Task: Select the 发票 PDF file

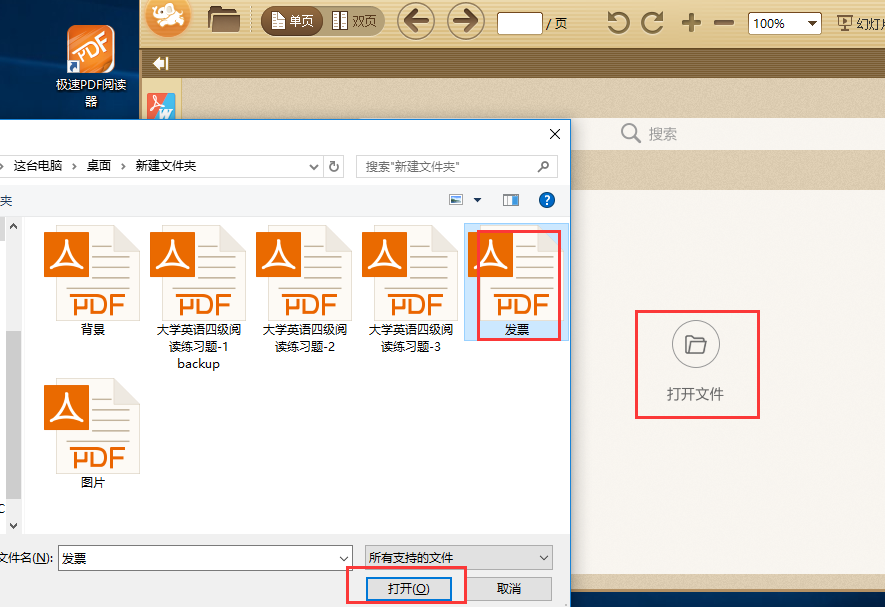Action: tap(516, 282)
